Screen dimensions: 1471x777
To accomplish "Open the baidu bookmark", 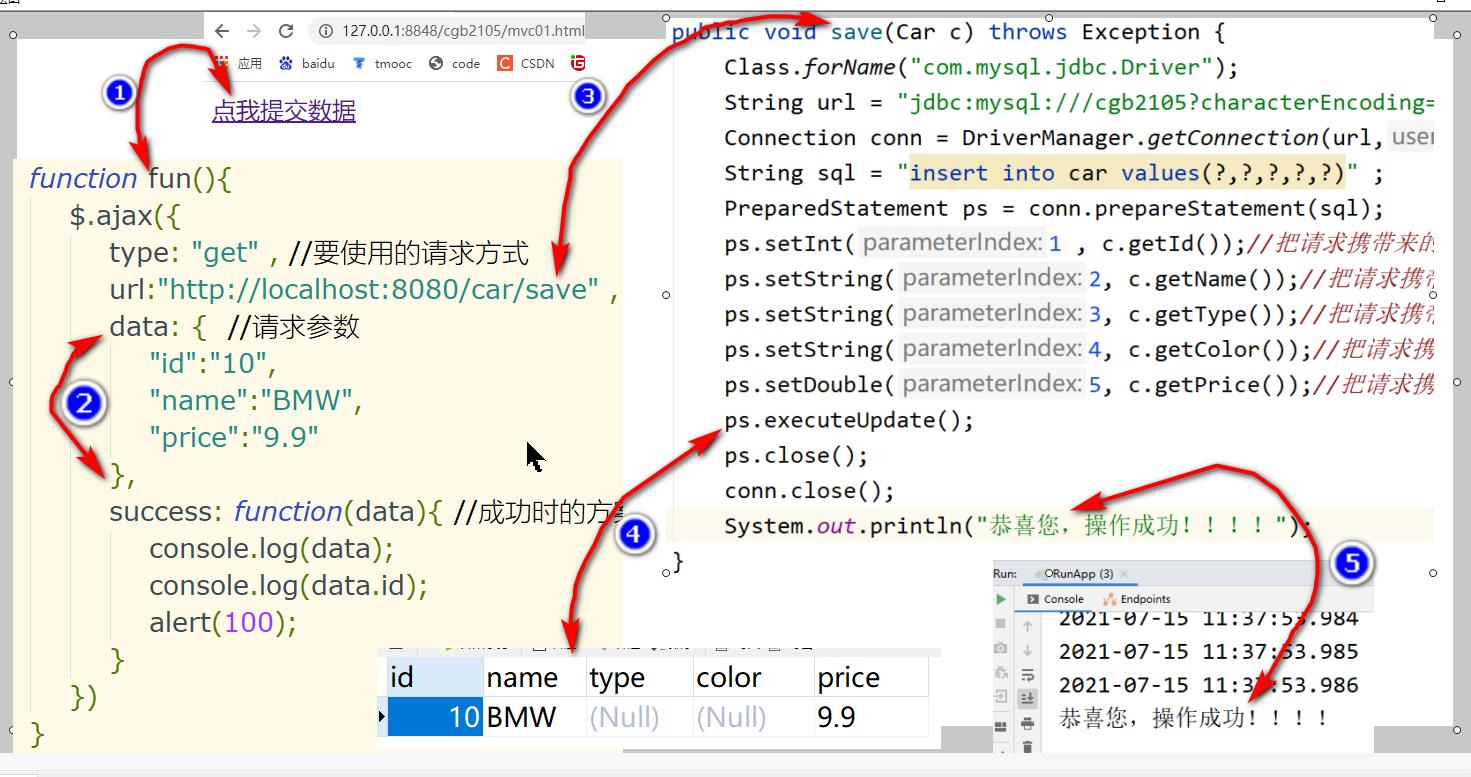I will pos(306,63).
